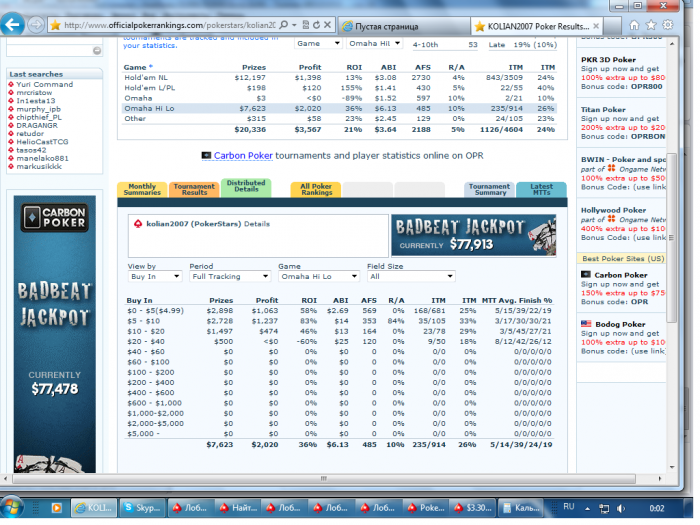Open the Кальк... calculator taskbar button
700x525 pixels.
(x=521, y=508)
